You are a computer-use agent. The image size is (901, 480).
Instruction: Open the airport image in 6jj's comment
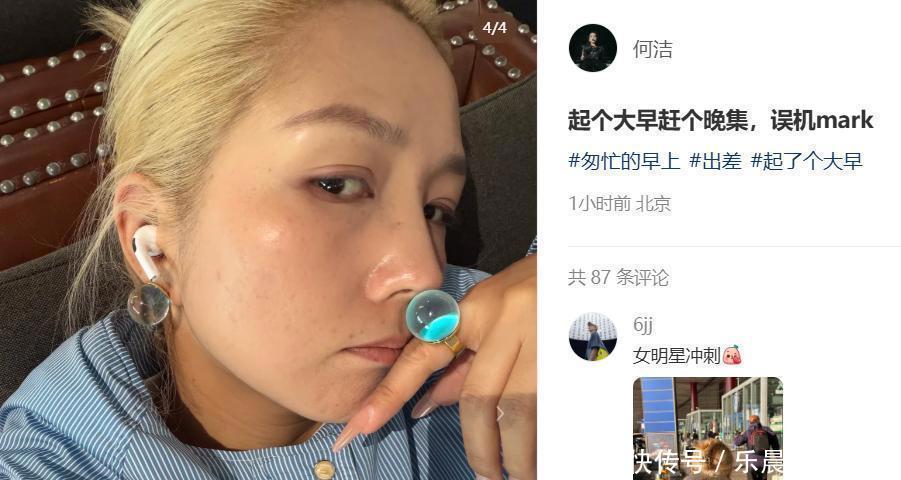point(708,428)
